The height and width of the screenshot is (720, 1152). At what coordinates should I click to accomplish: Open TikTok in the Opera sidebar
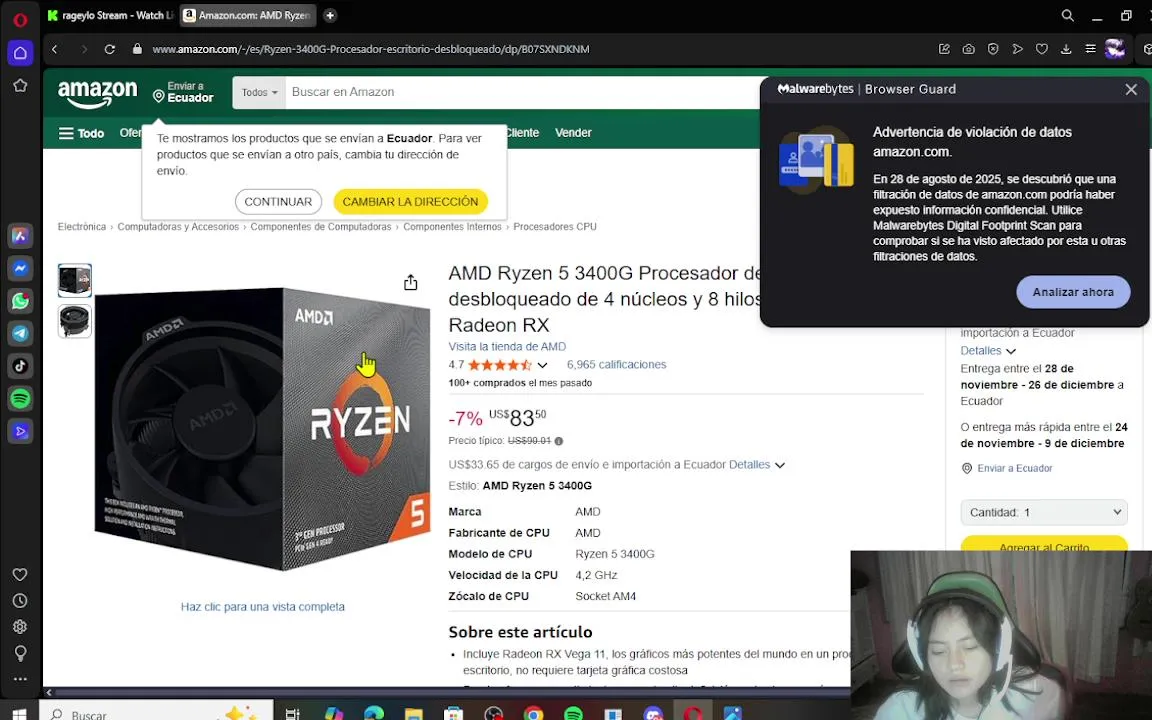20,366
